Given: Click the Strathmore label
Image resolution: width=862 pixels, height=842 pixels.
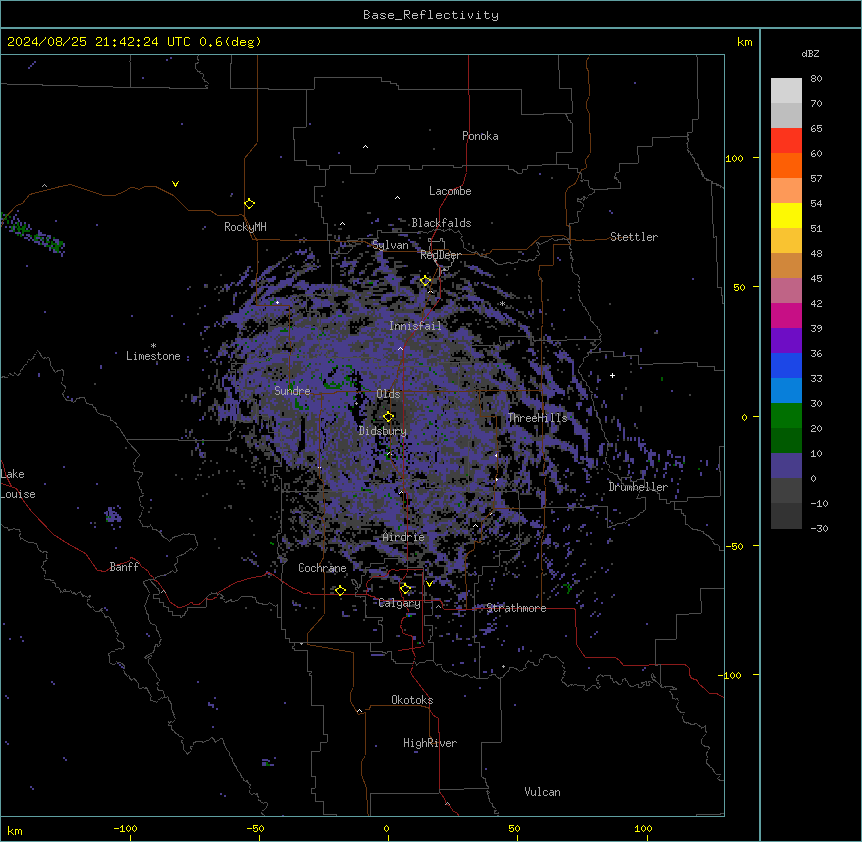Looking at the screenshot, I should 516,608.
